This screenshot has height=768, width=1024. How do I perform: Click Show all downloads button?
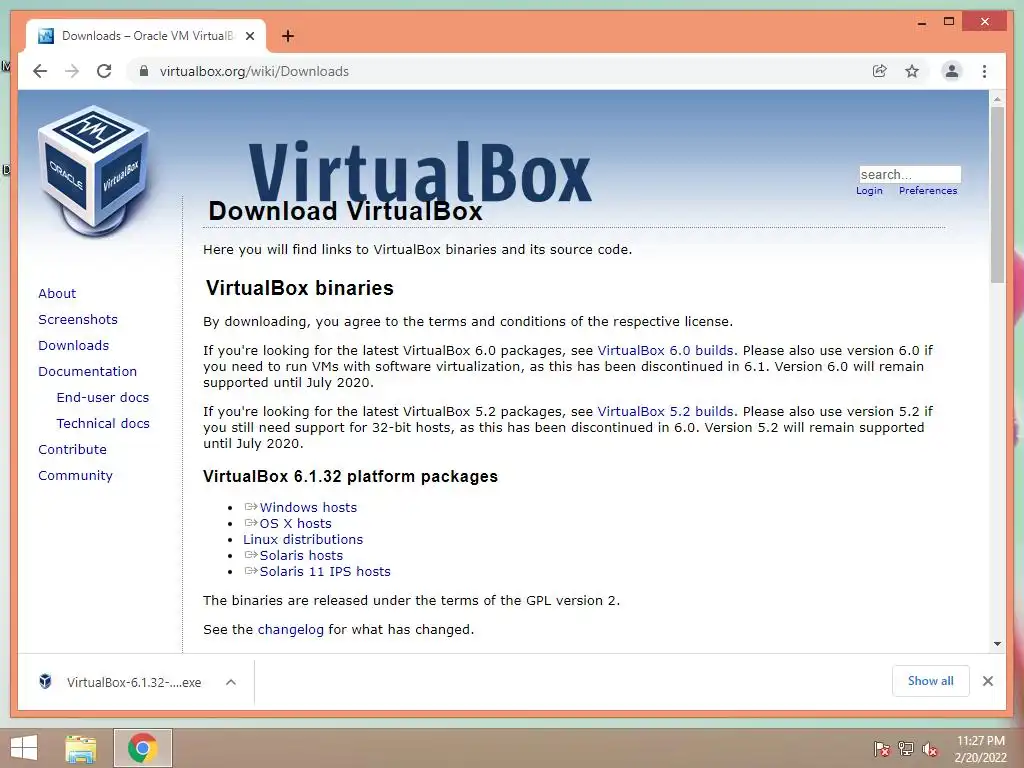[931, 681]
